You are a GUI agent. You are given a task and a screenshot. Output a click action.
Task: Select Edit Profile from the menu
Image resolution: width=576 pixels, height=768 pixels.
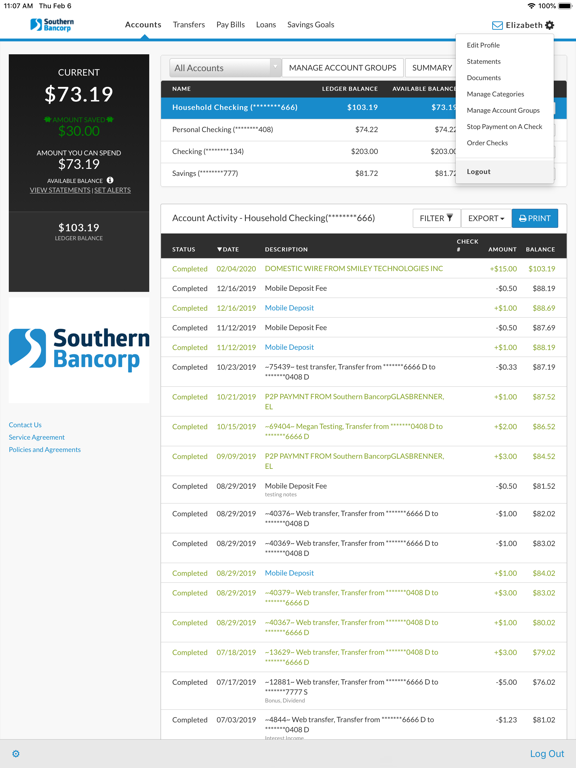click(483, 45)
